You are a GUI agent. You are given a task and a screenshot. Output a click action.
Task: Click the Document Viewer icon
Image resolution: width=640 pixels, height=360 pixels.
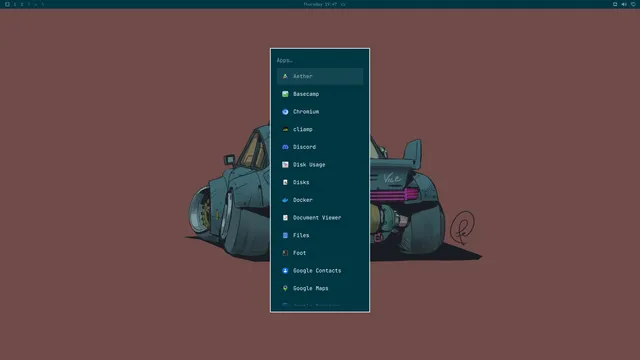pyautogui.click(x=285, y=218)
